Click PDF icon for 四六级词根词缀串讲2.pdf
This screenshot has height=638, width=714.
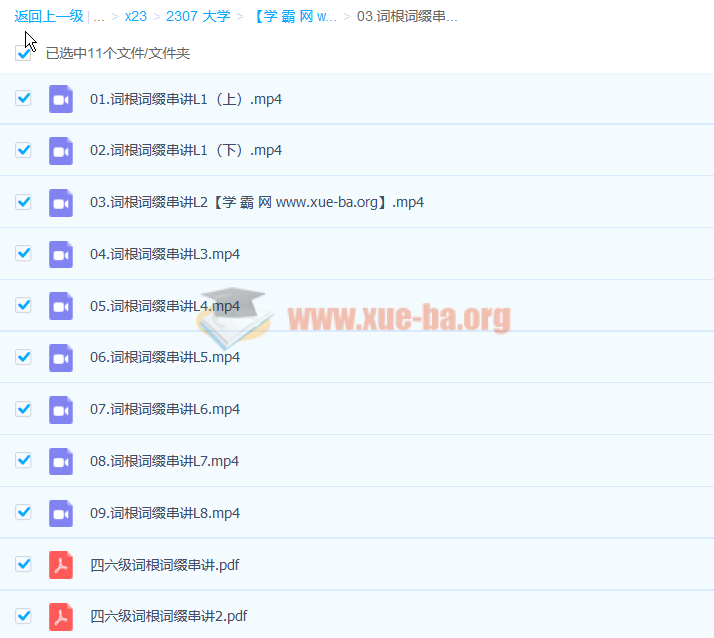(x=61, y=616)
